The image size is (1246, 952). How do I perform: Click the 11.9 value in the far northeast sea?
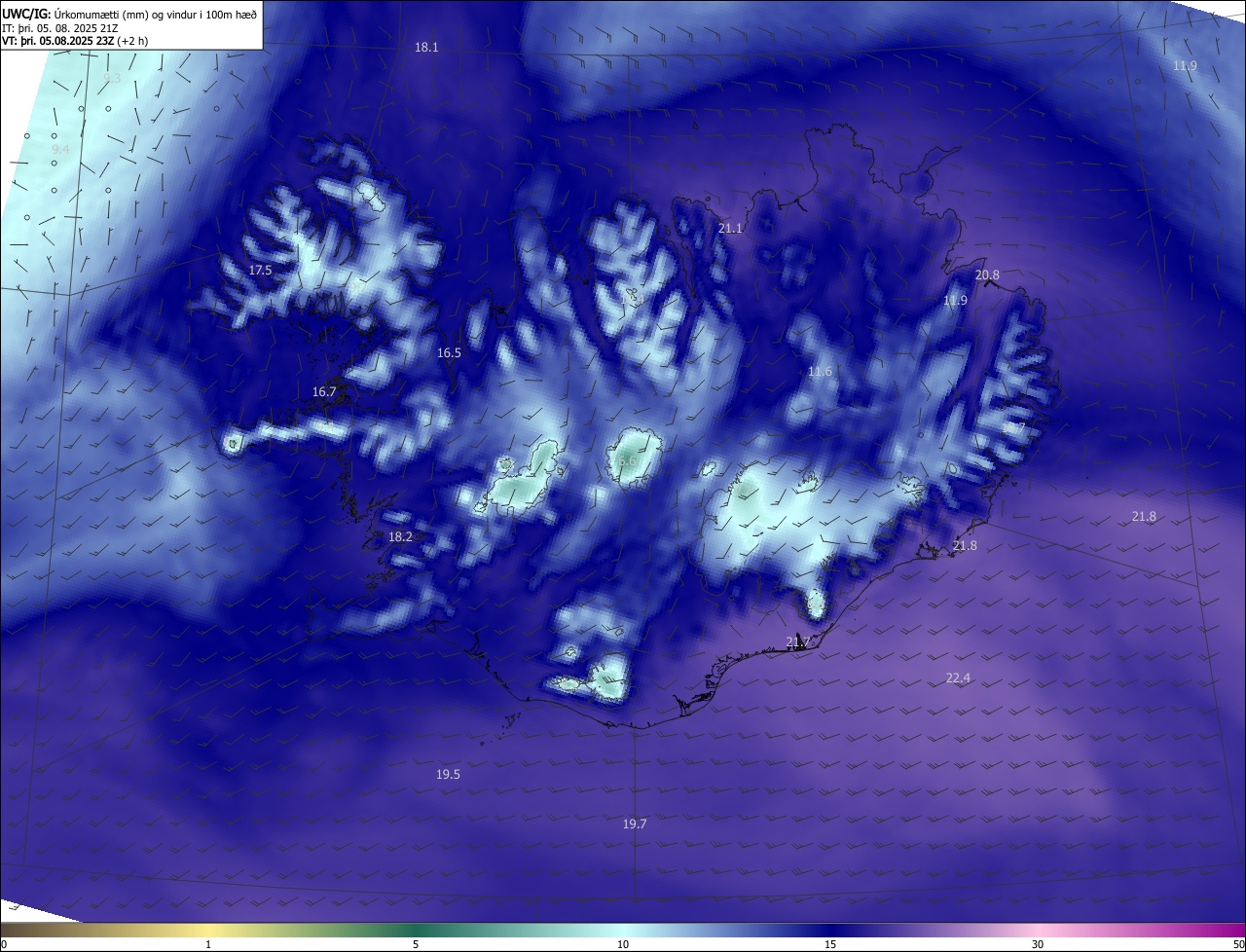[x=1185, y=65]
